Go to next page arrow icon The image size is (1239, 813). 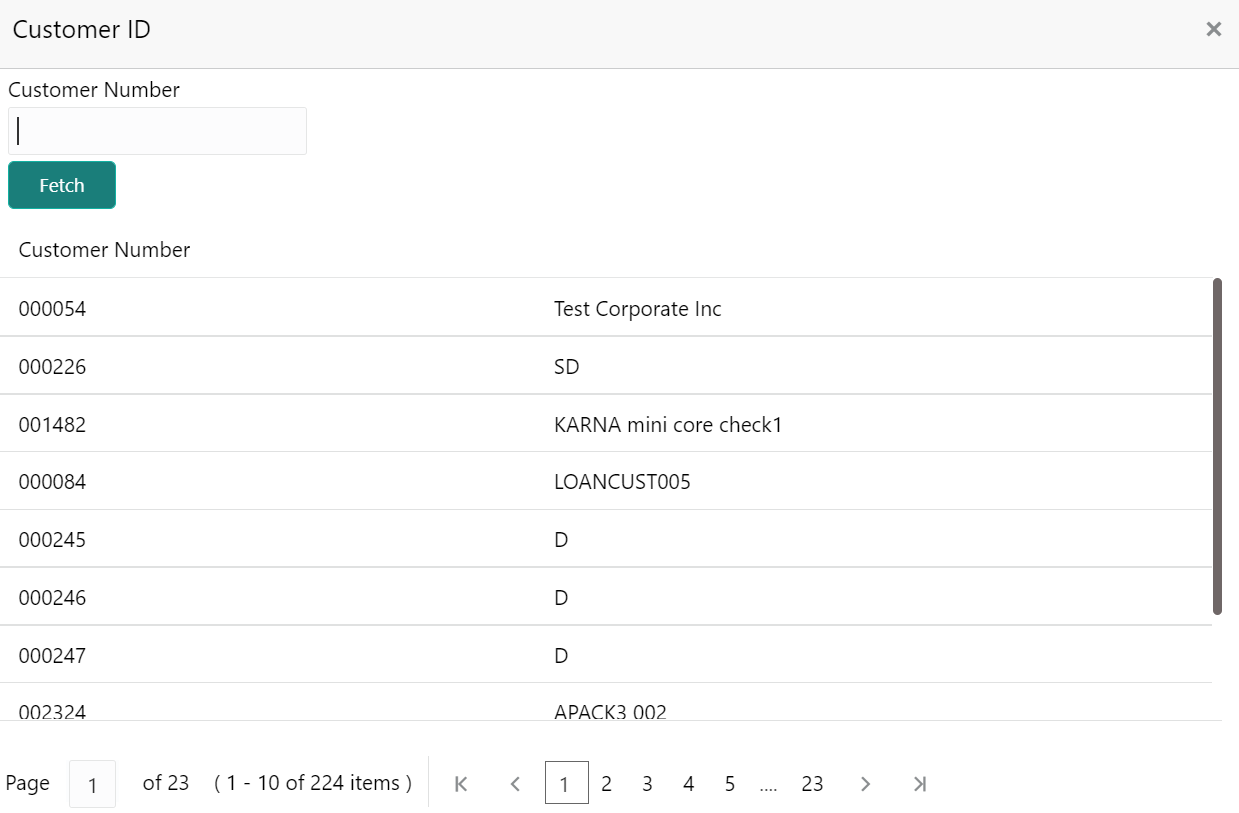866,784
